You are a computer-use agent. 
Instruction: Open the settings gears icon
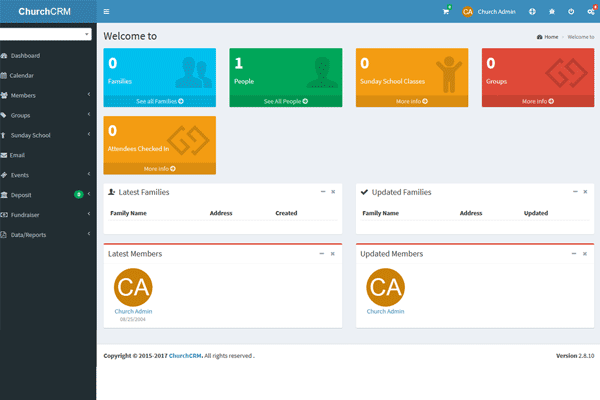[590, 11]
